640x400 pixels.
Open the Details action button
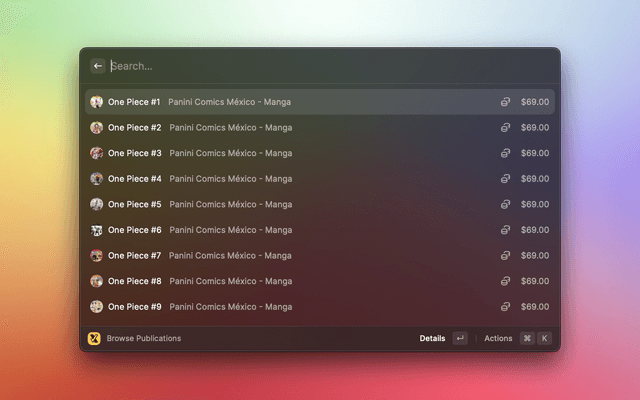coord(432,338)
